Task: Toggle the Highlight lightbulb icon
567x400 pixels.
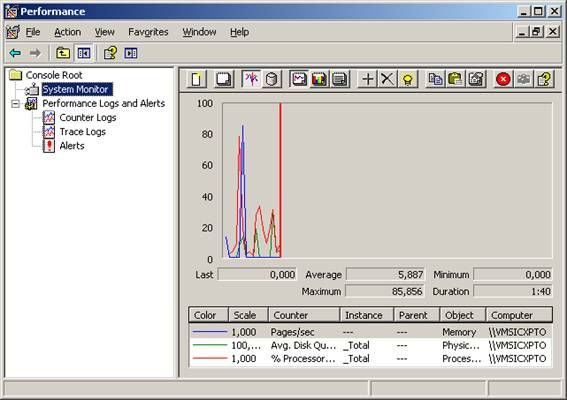Action: (408, 79)
